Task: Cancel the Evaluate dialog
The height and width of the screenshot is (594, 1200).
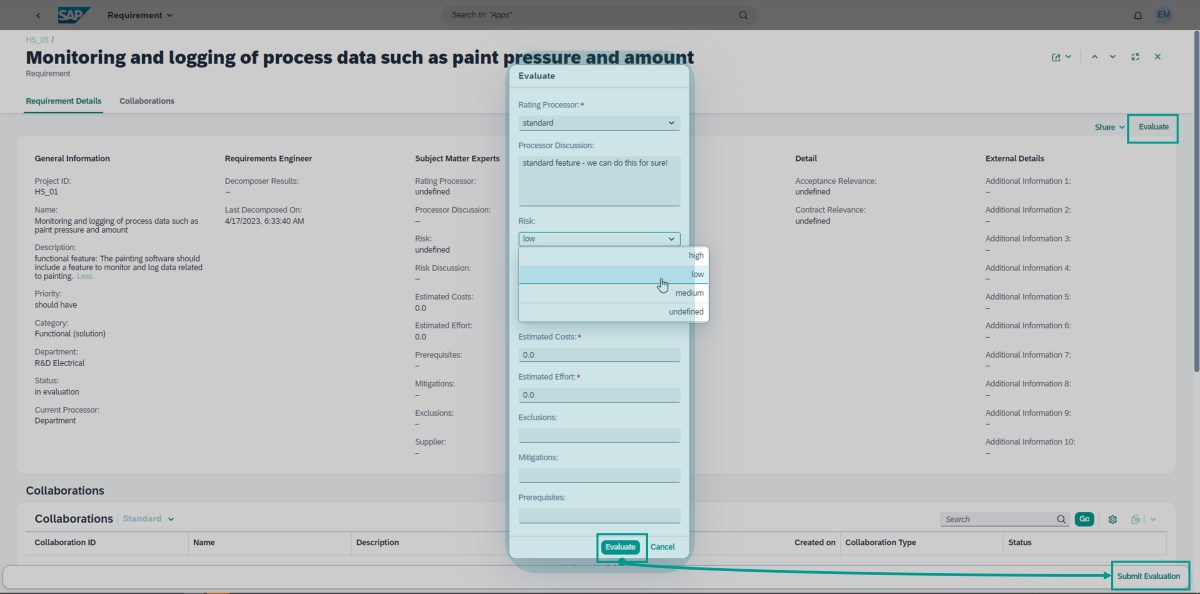Action: pyautogui.click(x=662, y=547)
